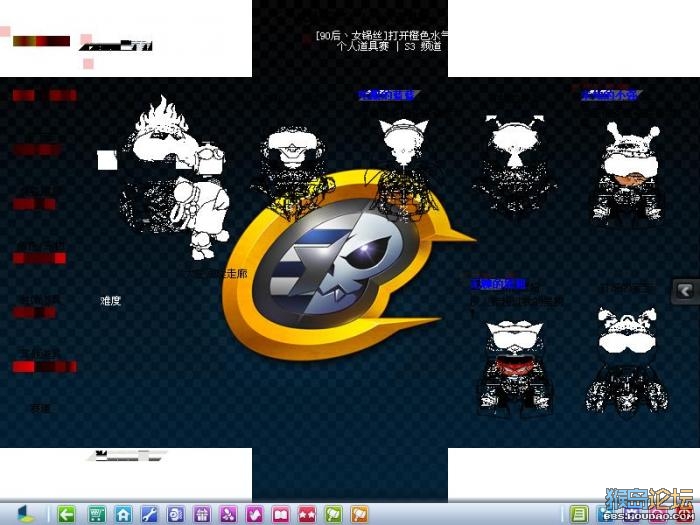Go to the home icon in bottom bar

pos(123,514)
